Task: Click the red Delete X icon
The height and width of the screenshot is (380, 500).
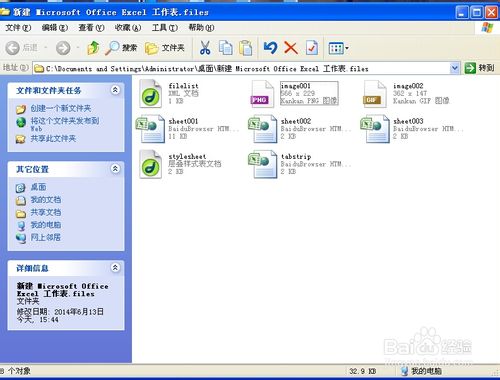Action: [291, 48]
